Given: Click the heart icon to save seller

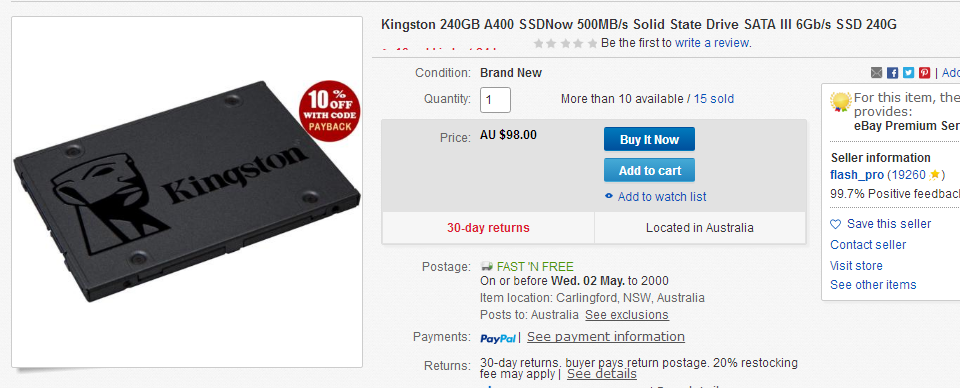Looking at the screenshot, I should [836, 225].
